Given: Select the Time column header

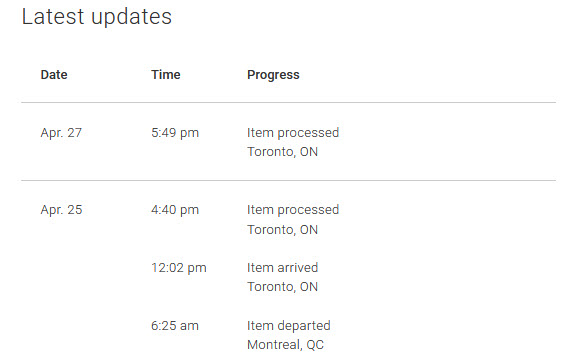Looking at the screenshot, I should pyautogui.click(x=166, y=75).
